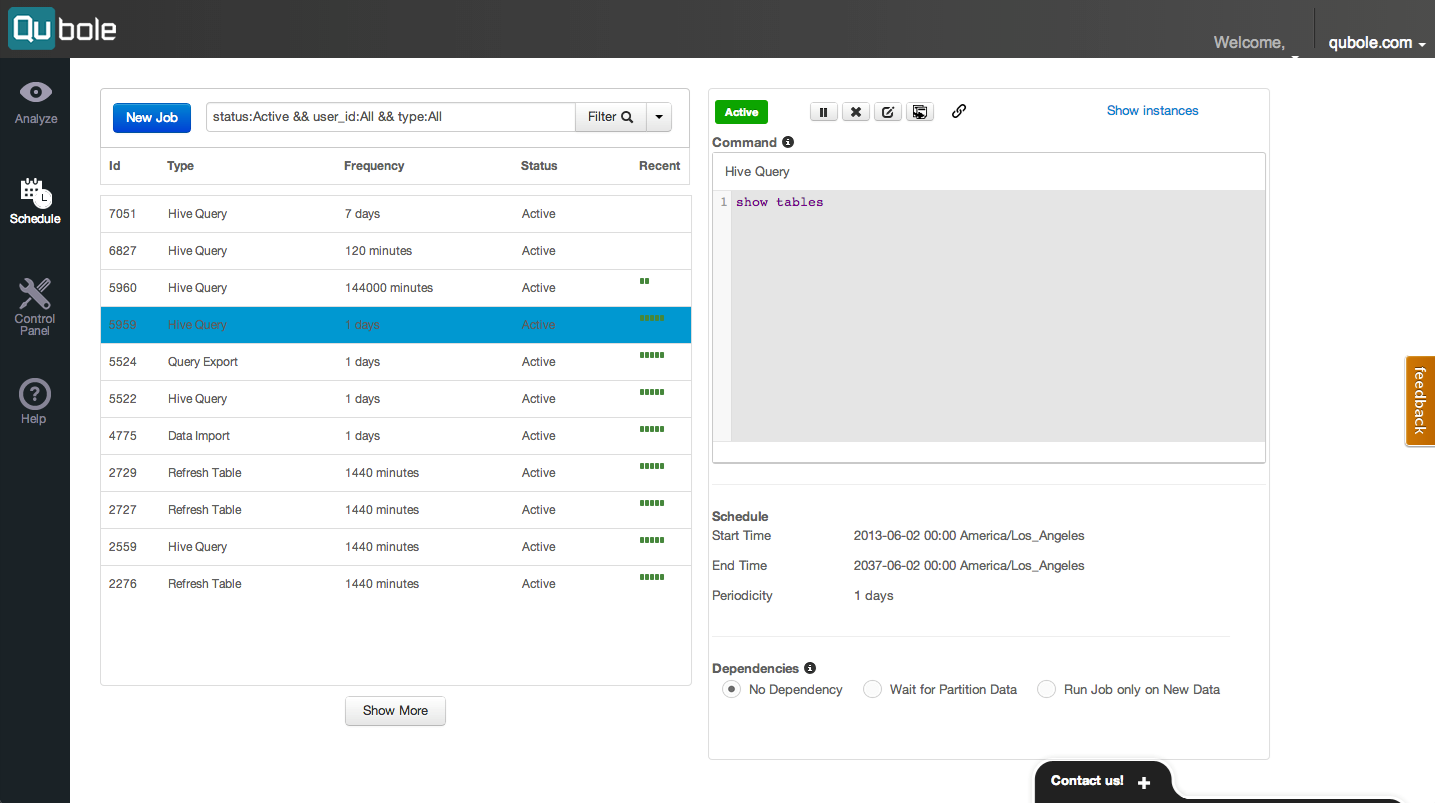Click the recent runs bars for job 5524
This screenshot has height=803, width=1435.
point(652,355)
